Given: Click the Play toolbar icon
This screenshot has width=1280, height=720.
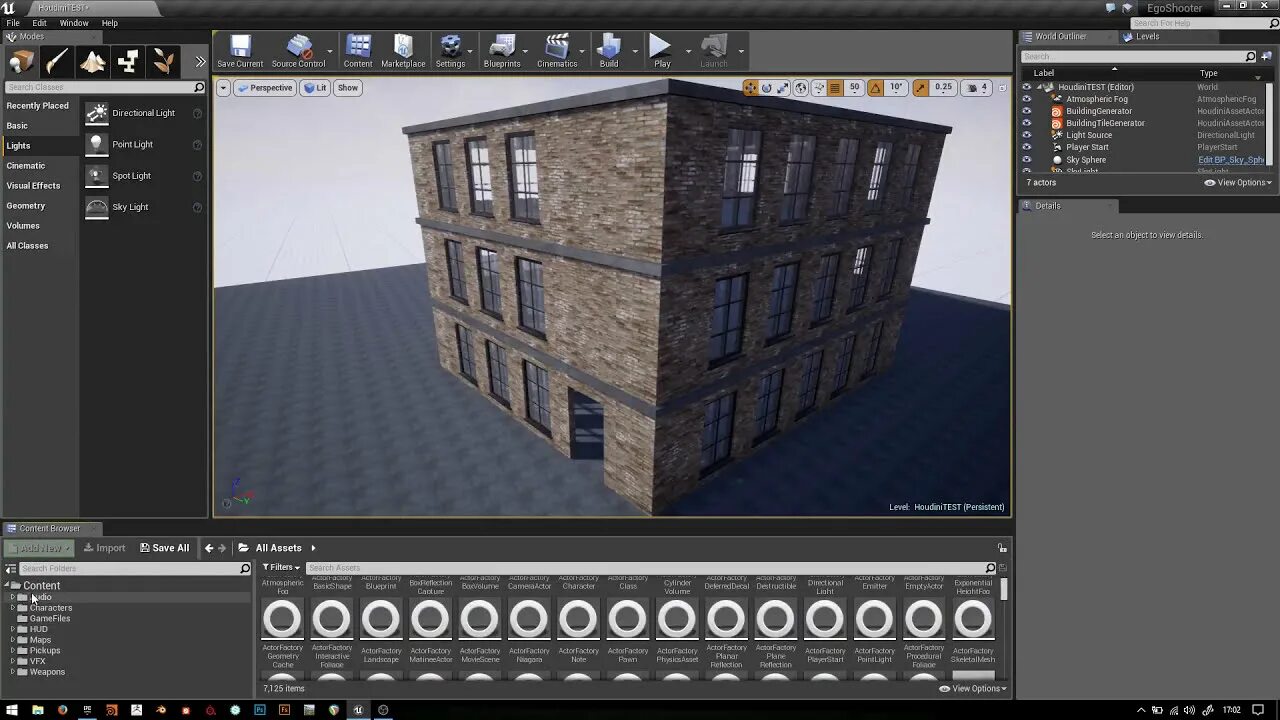Looking at the screenshot, I should click(662, 51).
